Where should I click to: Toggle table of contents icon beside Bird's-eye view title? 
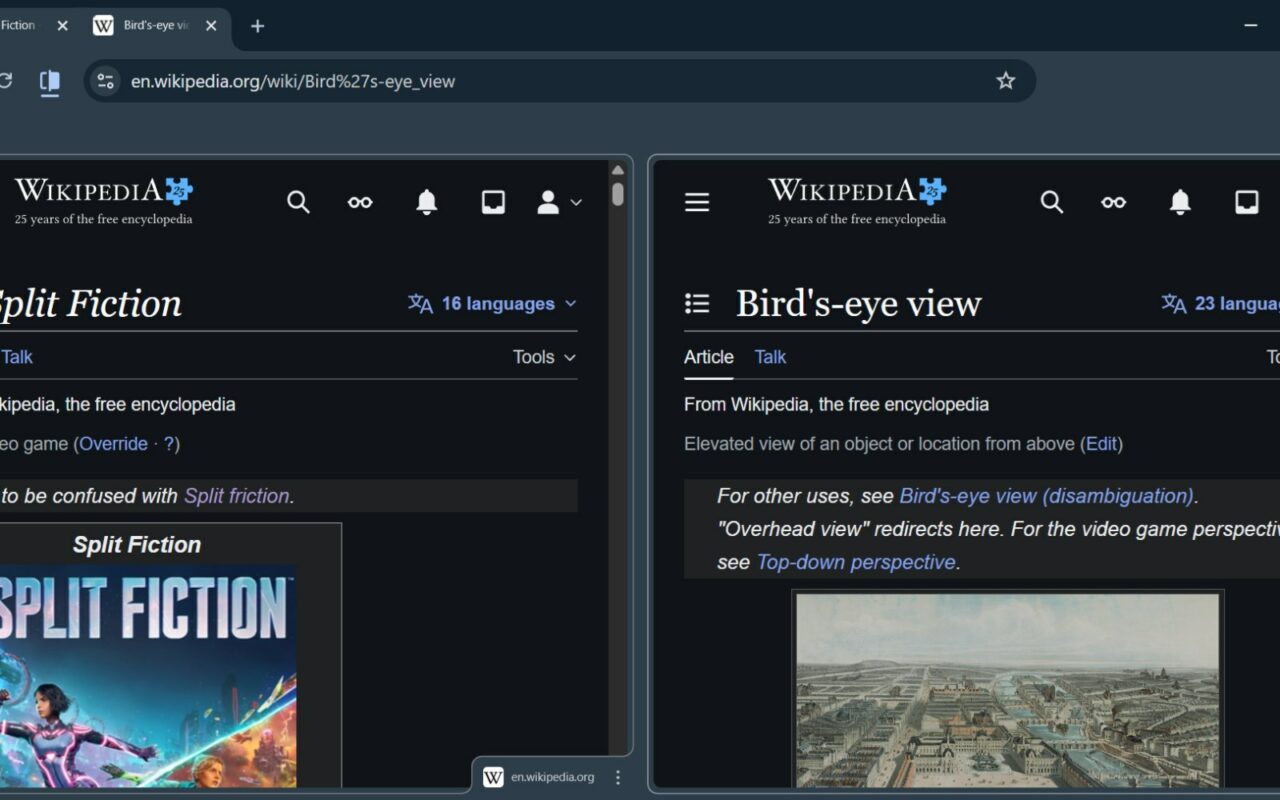(x=697, y=304)
